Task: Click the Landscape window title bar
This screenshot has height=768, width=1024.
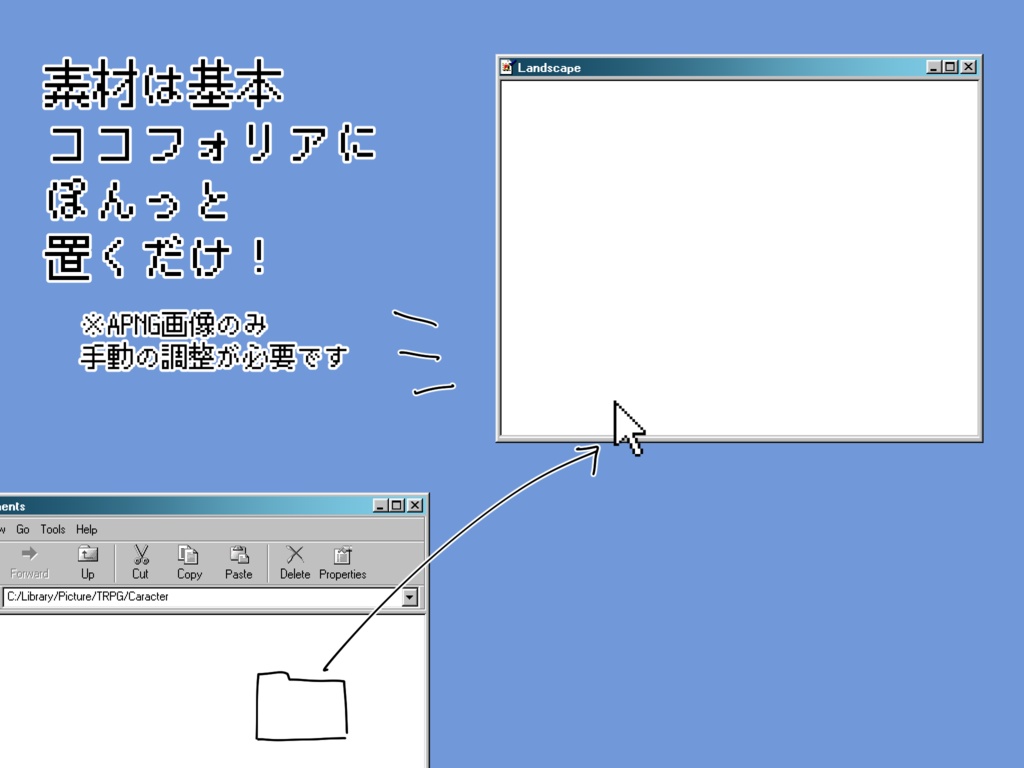Action: click(739, 67)
